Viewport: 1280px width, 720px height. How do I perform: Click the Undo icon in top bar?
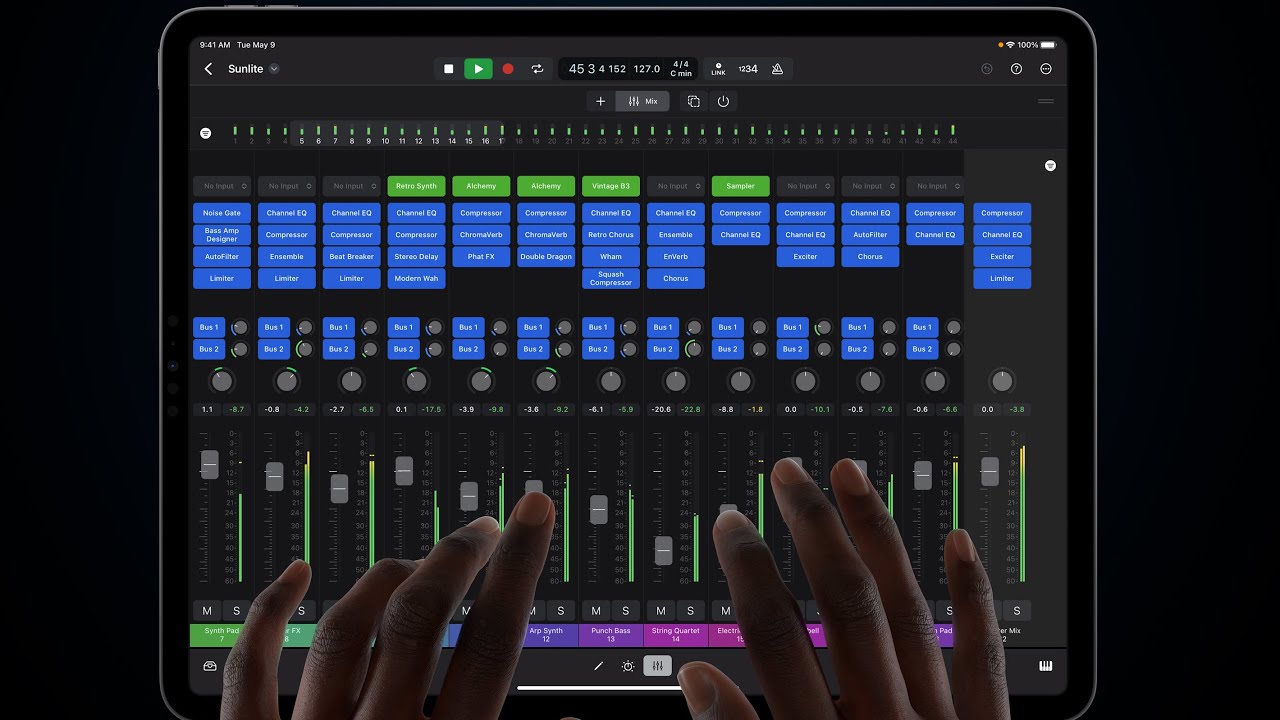click(987, 69)
